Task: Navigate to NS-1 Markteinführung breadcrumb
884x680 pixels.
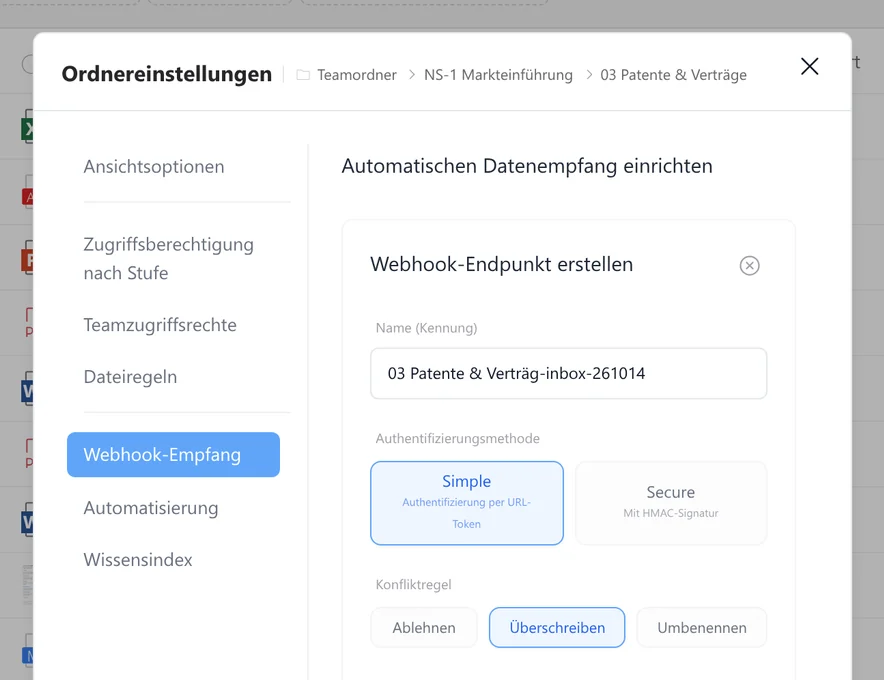Action: 498,75
